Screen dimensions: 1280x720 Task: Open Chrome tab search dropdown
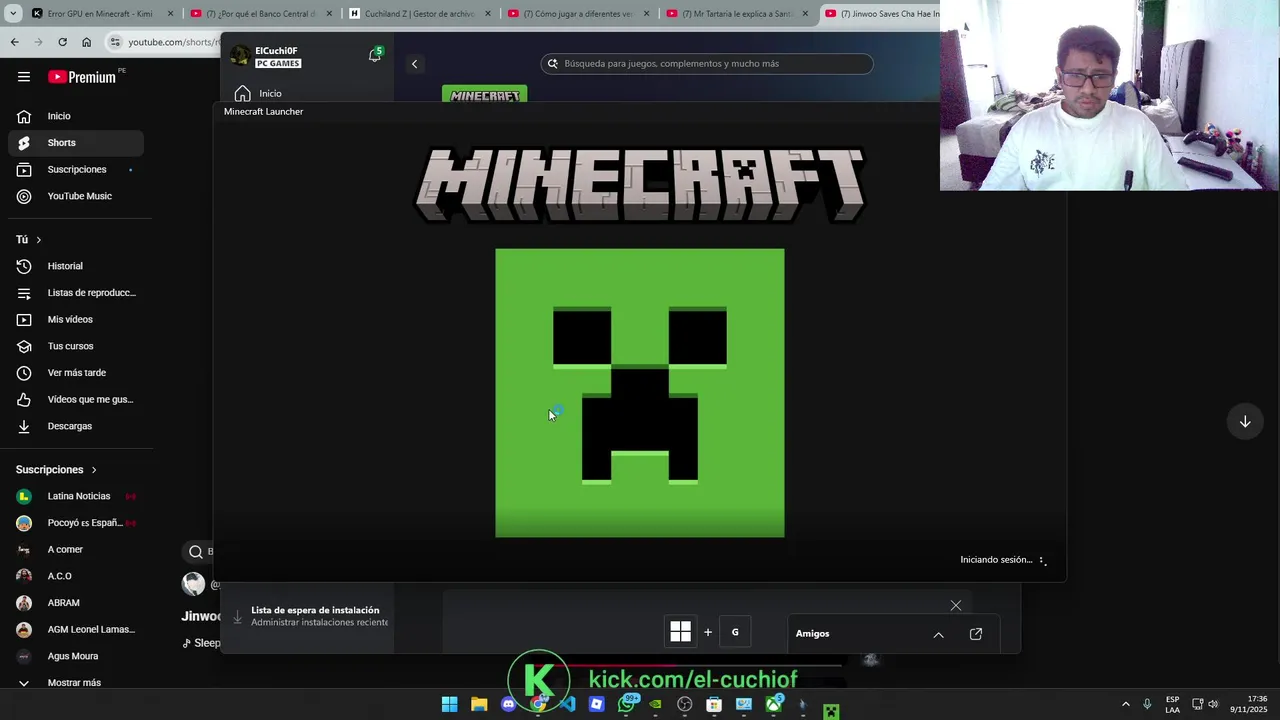12,14
